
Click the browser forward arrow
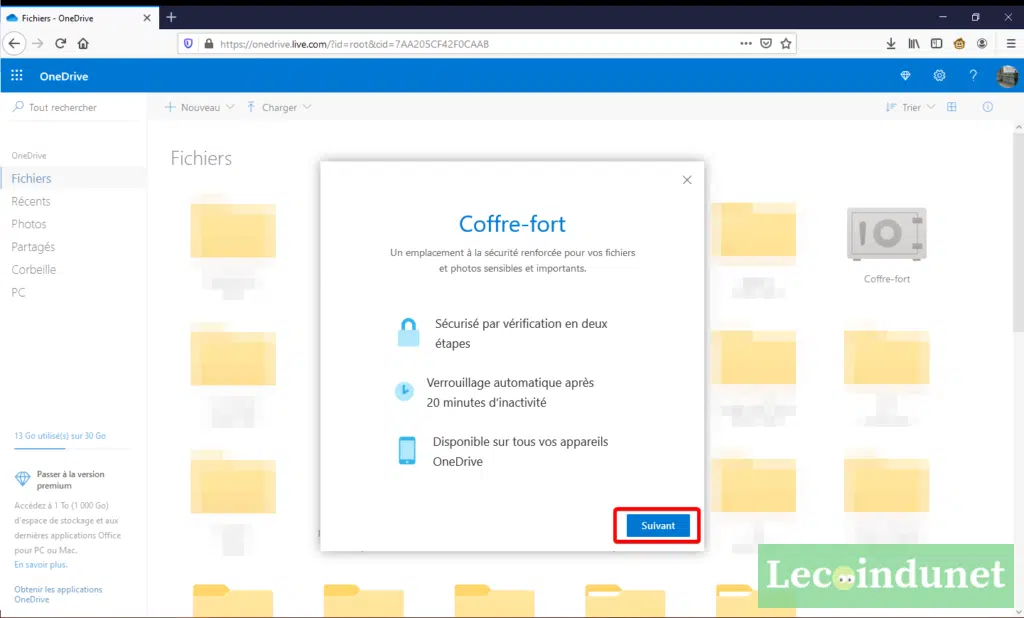[x=38, y=44]
